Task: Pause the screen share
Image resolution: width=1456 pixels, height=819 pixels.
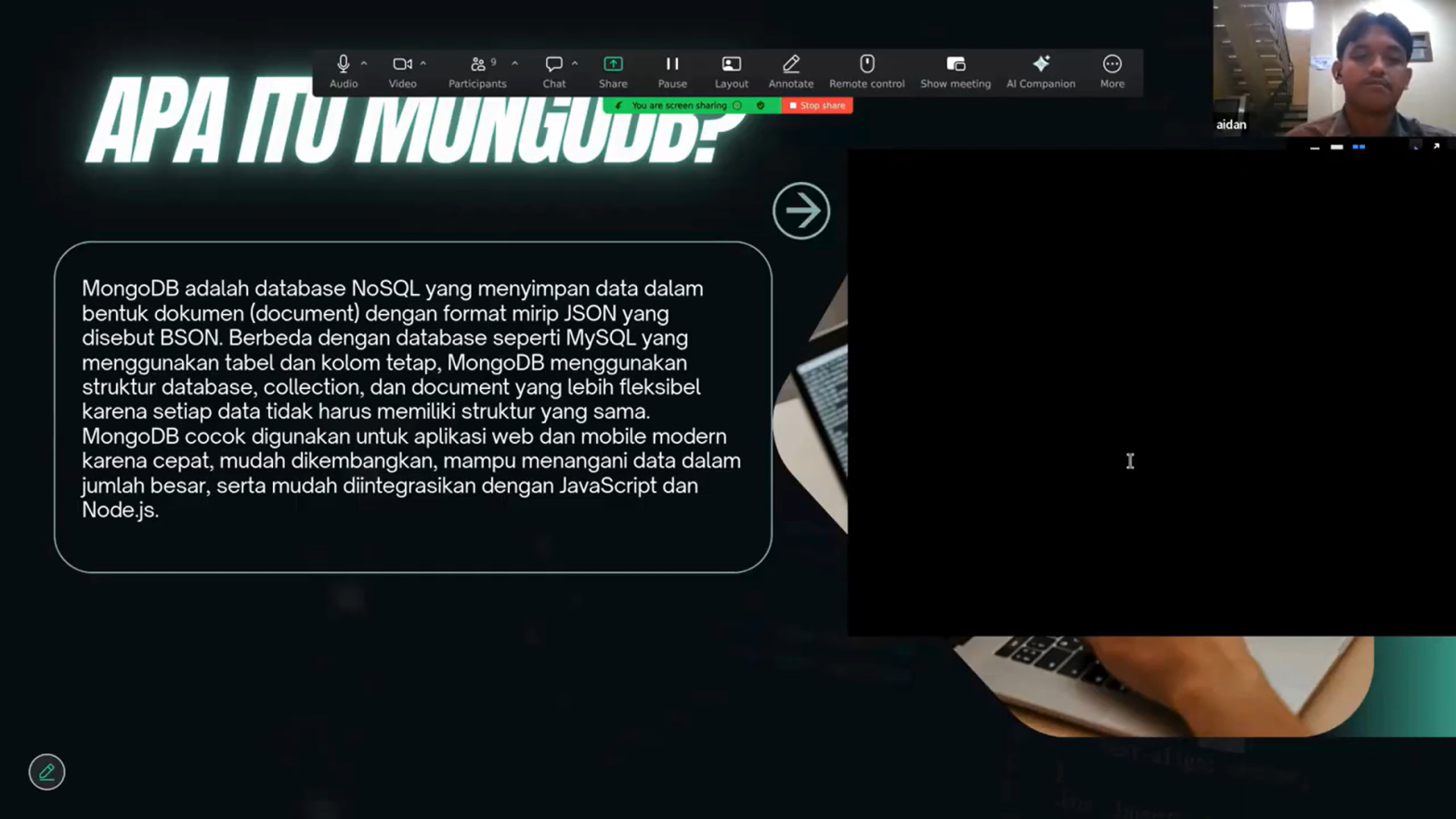Action: tap(672, 65)
